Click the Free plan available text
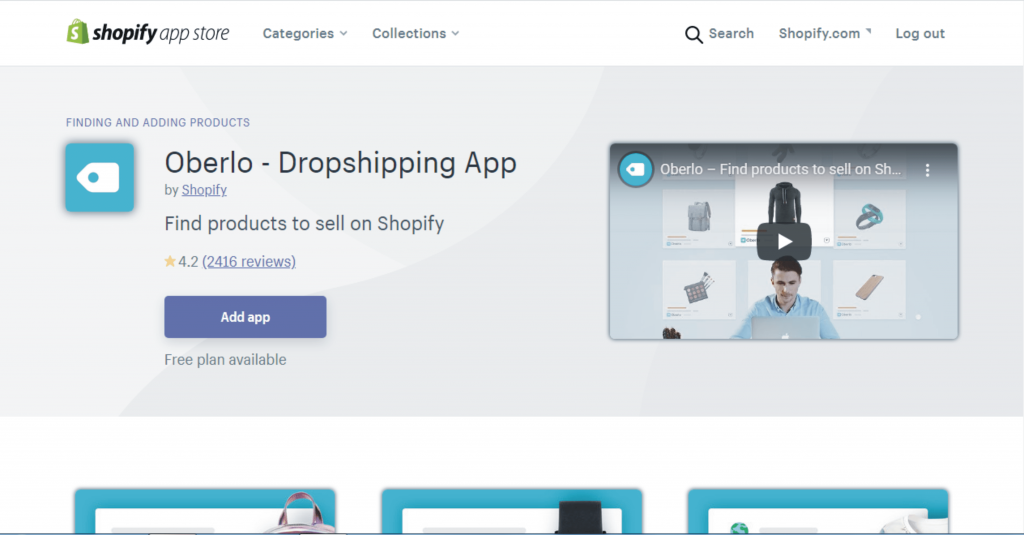Screen dimensions: 1024x535 [225, 360]
